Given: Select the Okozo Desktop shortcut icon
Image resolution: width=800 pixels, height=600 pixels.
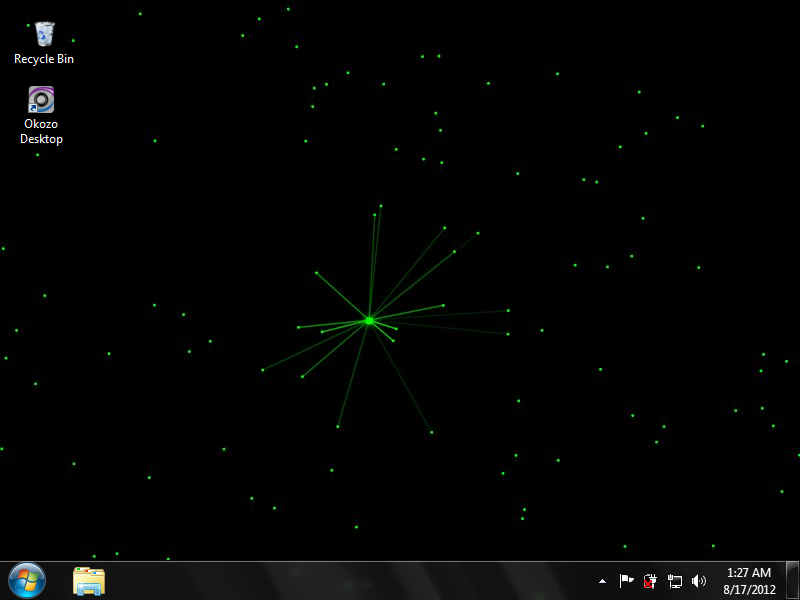Looking at the screenshot, I should [x=41, y=99].
